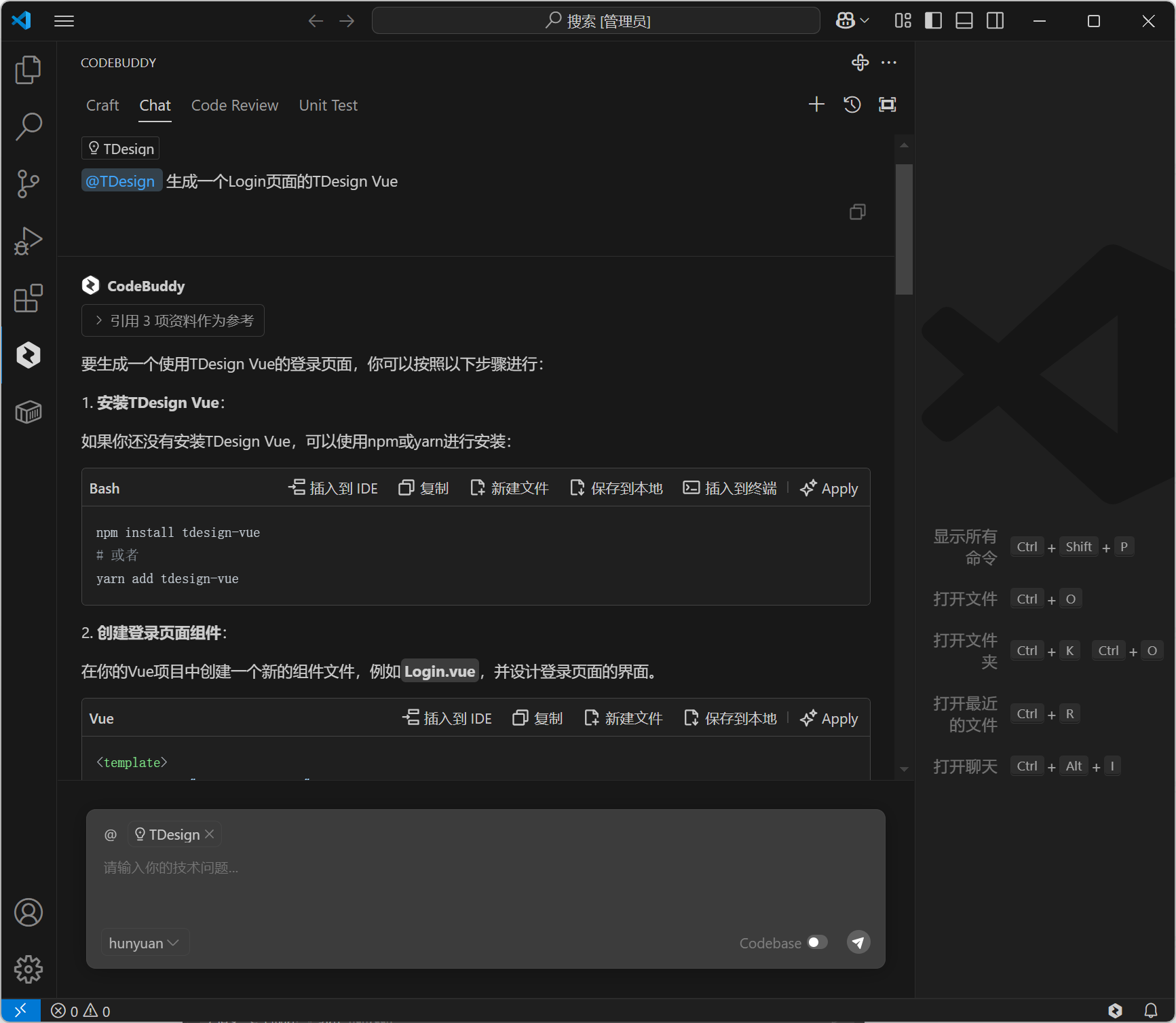
Task: Toggle the bottom panel layout button
Action: [964, 21]
